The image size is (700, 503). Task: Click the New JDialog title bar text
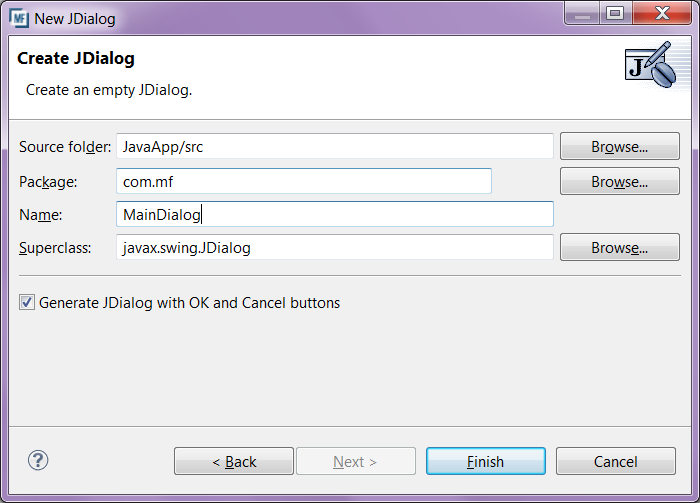point(75,17)
